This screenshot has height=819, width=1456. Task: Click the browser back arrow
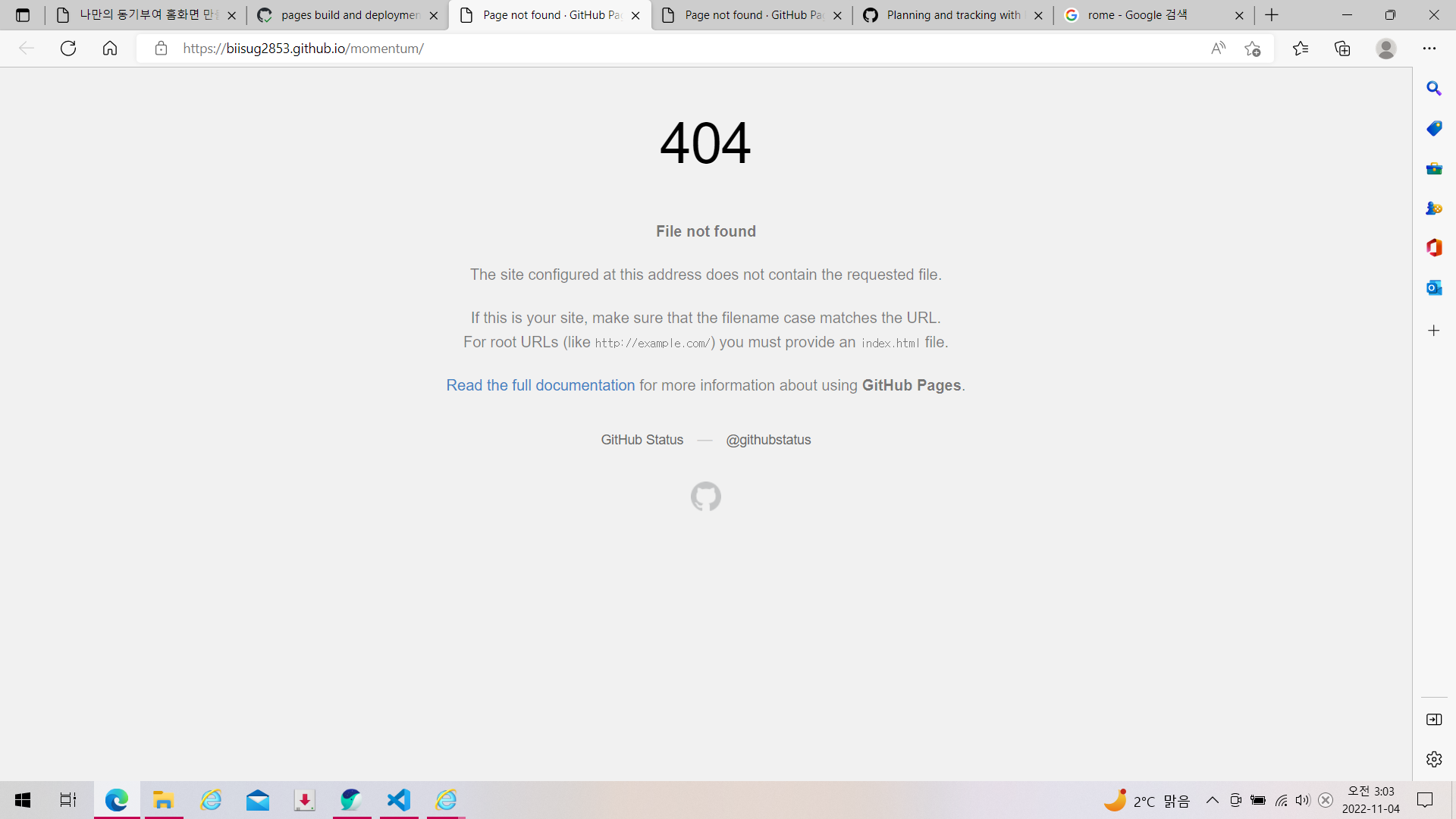pos(27,49)
